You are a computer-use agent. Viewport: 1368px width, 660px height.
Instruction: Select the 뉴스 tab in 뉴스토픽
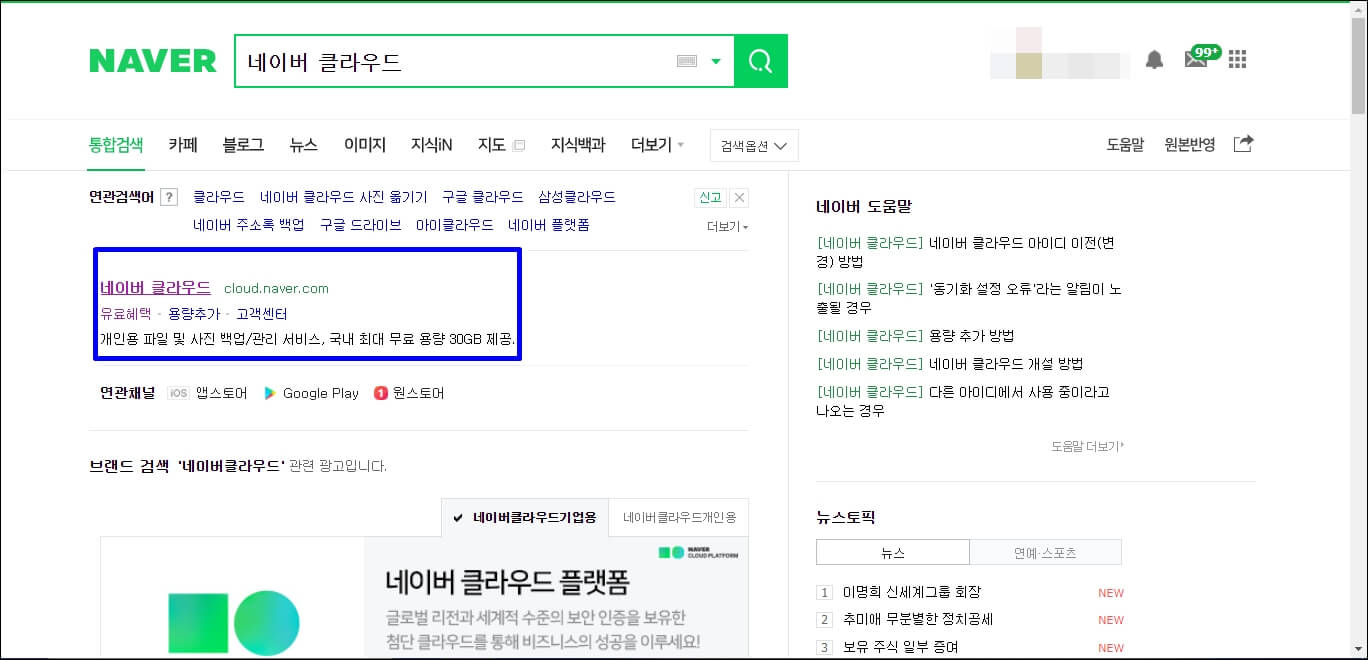click(x=893, y=552)
